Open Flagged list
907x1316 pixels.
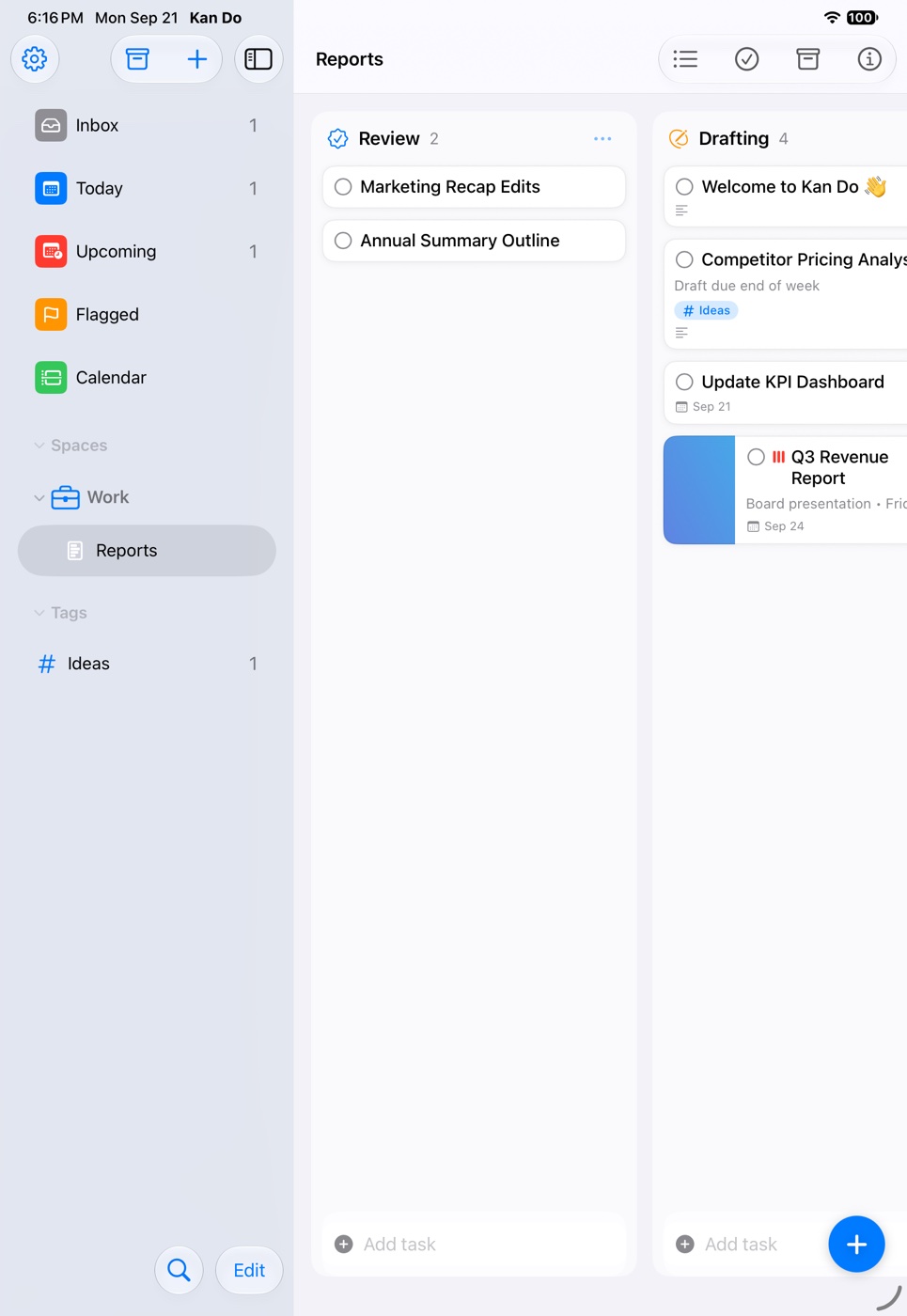pos(147,314)
